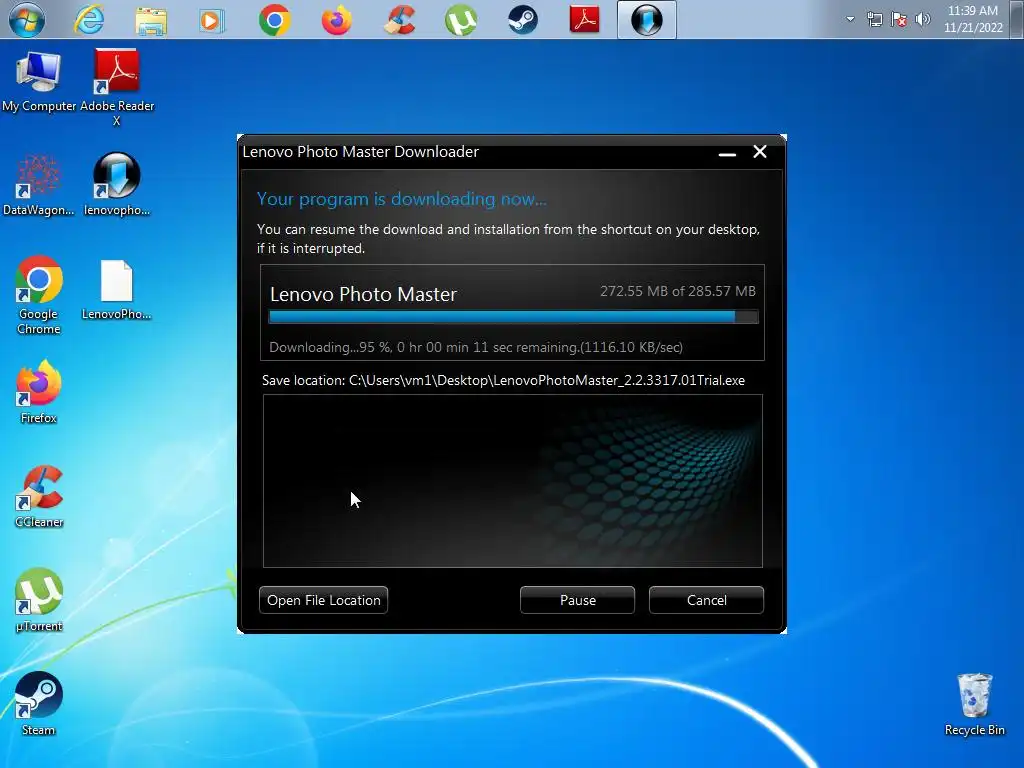Click the Open File Location button
1024x768 pixels.
(323, 600)
